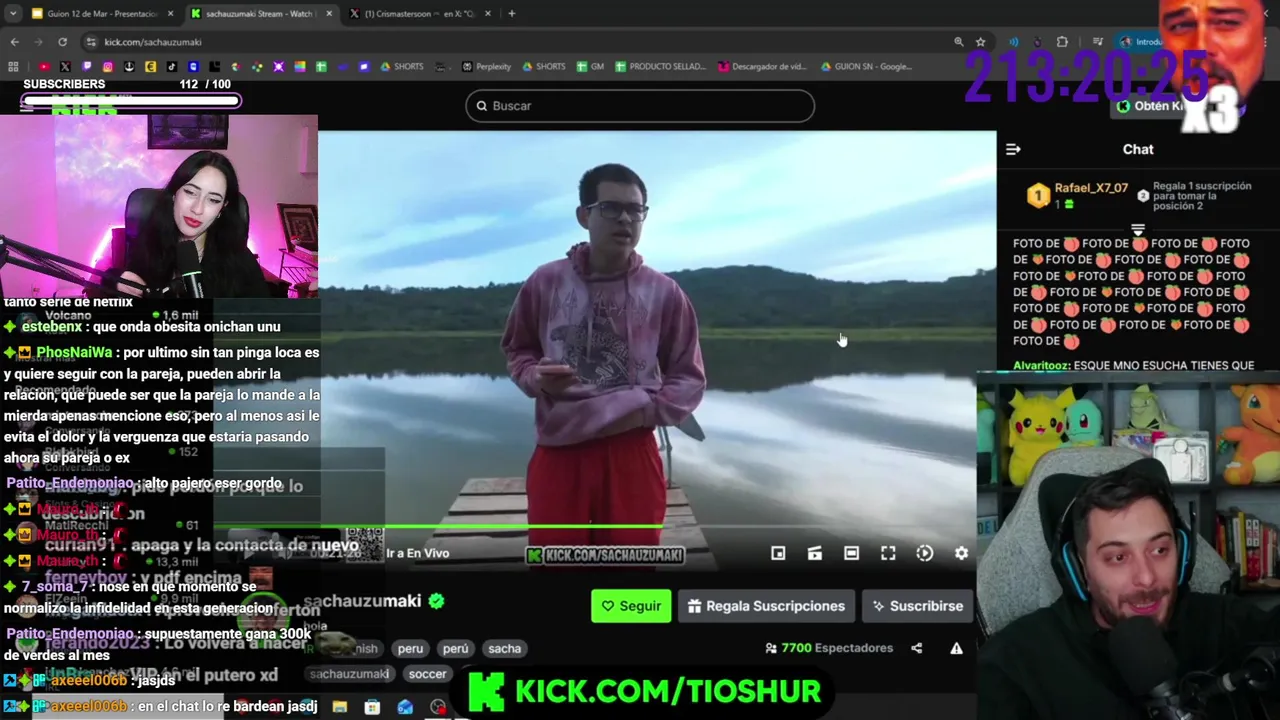
Task: Open media controls icon in browser toolbar
Action: pos(1097,42)
